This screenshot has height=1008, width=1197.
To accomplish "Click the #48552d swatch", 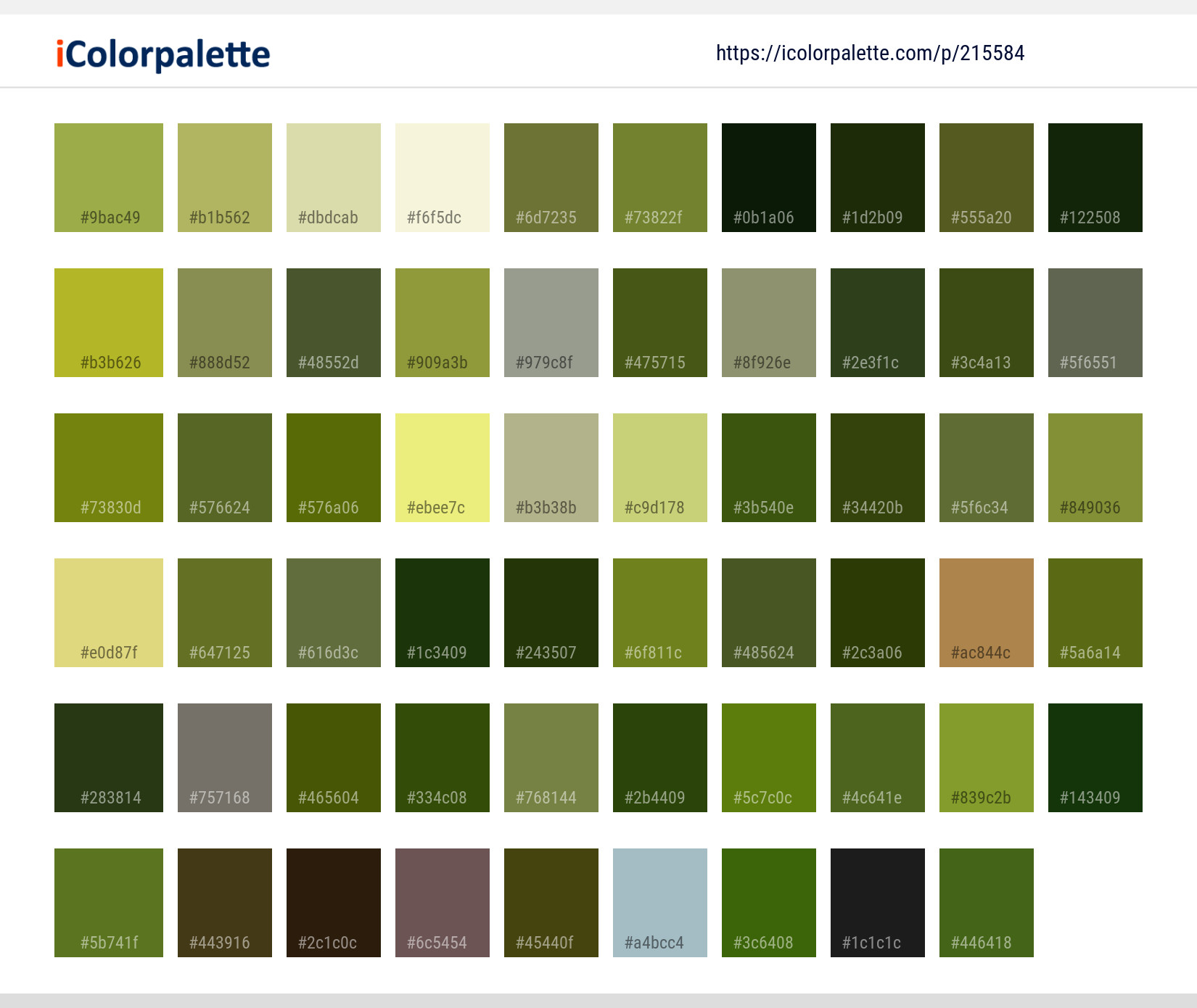I will pos(334,323).
